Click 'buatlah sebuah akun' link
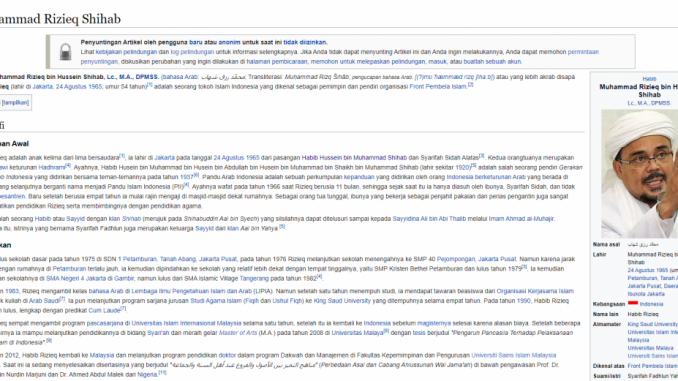Viewport: 678px width, 381px height. 493,61
